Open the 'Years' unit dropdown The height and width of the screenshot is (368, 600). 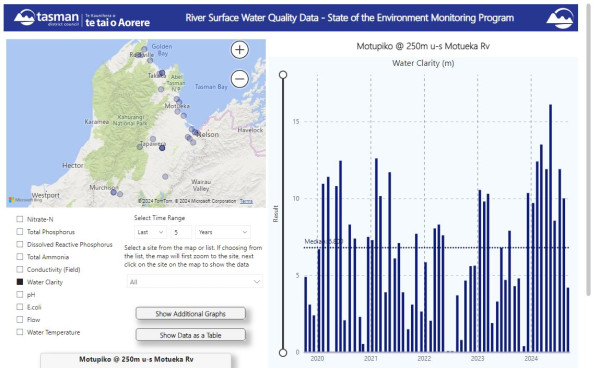click(x=223, y=232)
